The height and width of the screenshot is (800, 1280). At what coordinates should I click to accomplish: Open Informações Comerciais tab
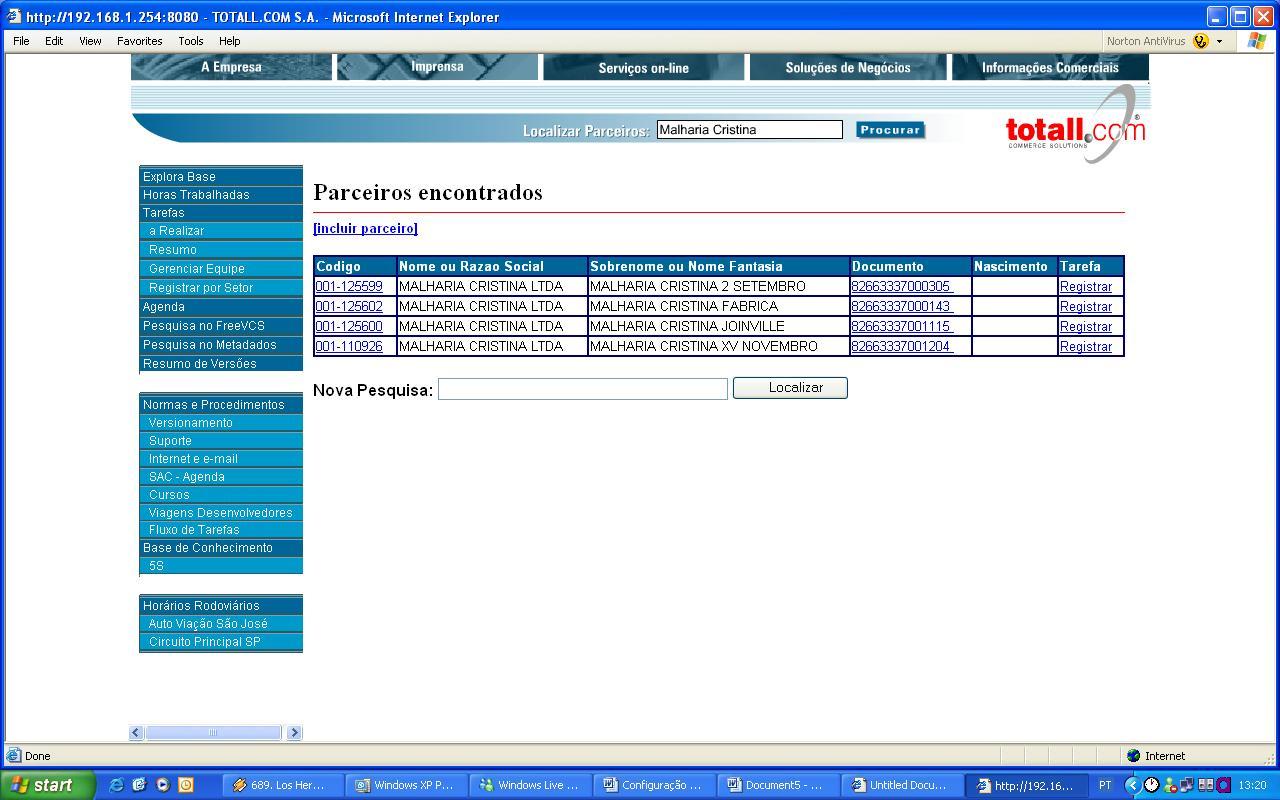[x=1050, y=67]
